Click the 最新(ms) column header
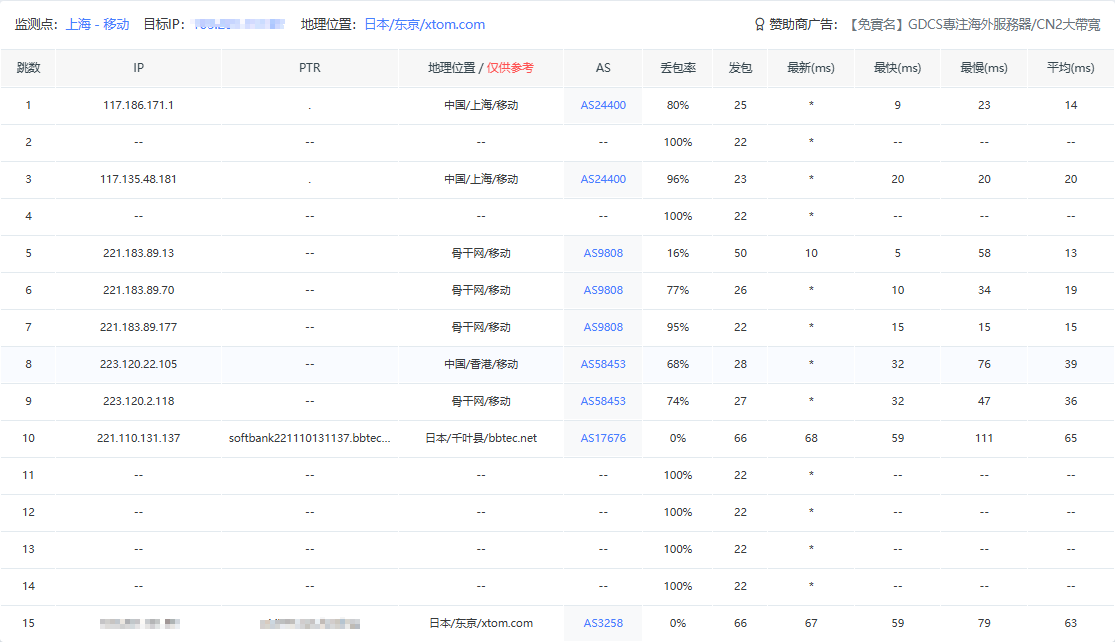Screen dimensions: 1115x642 (x=811, y=68)
